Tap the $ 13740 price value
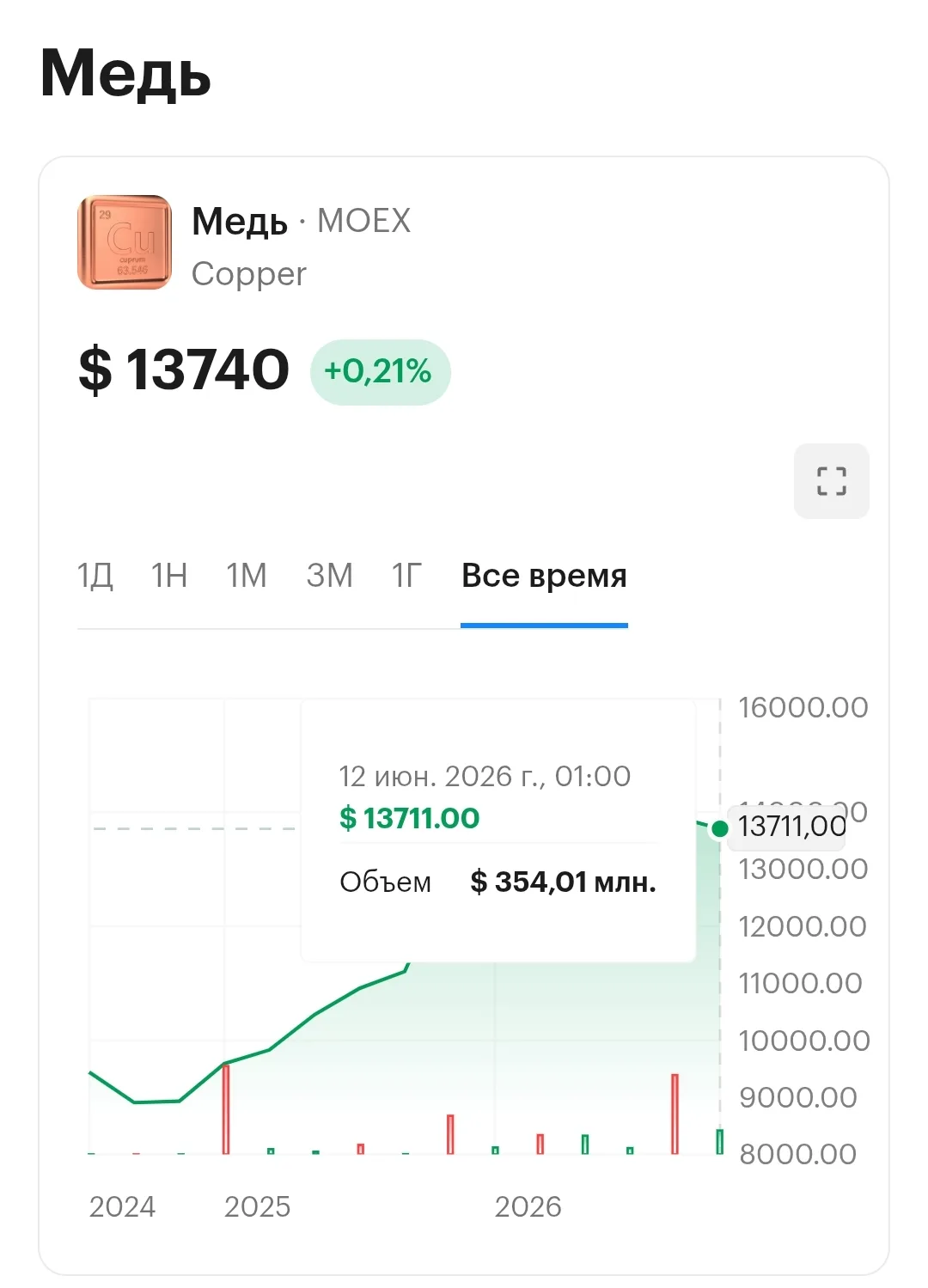 [x=184, y=369]
